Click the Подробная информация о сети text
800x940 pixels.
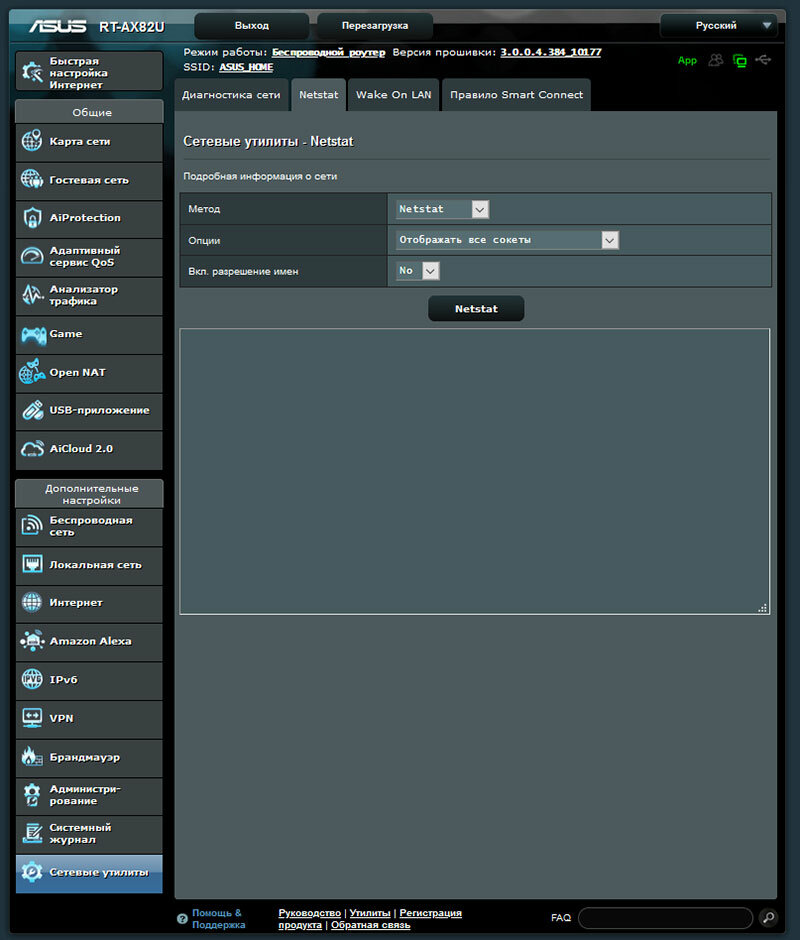(x=260, y=176)
